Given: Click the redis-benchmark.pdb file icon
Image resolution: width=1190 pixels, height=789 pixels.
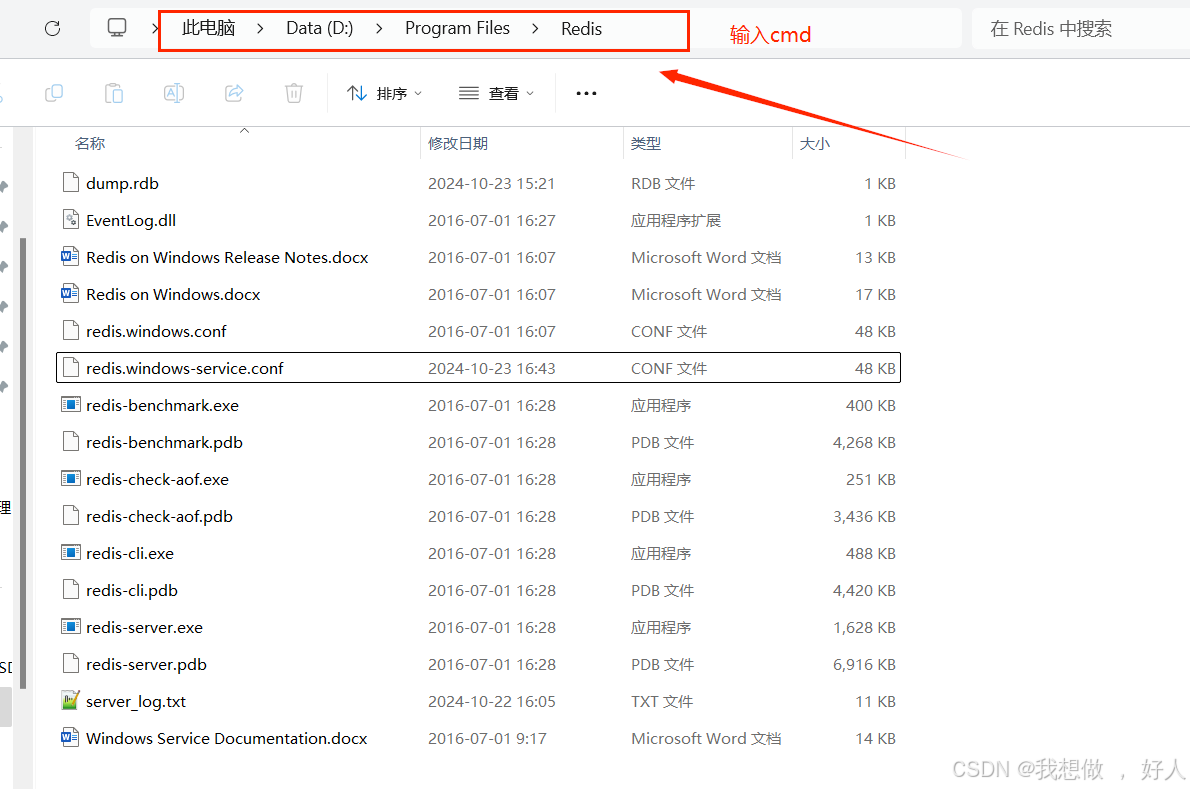Looking at the screenshot, I should [x=71, y=442].
